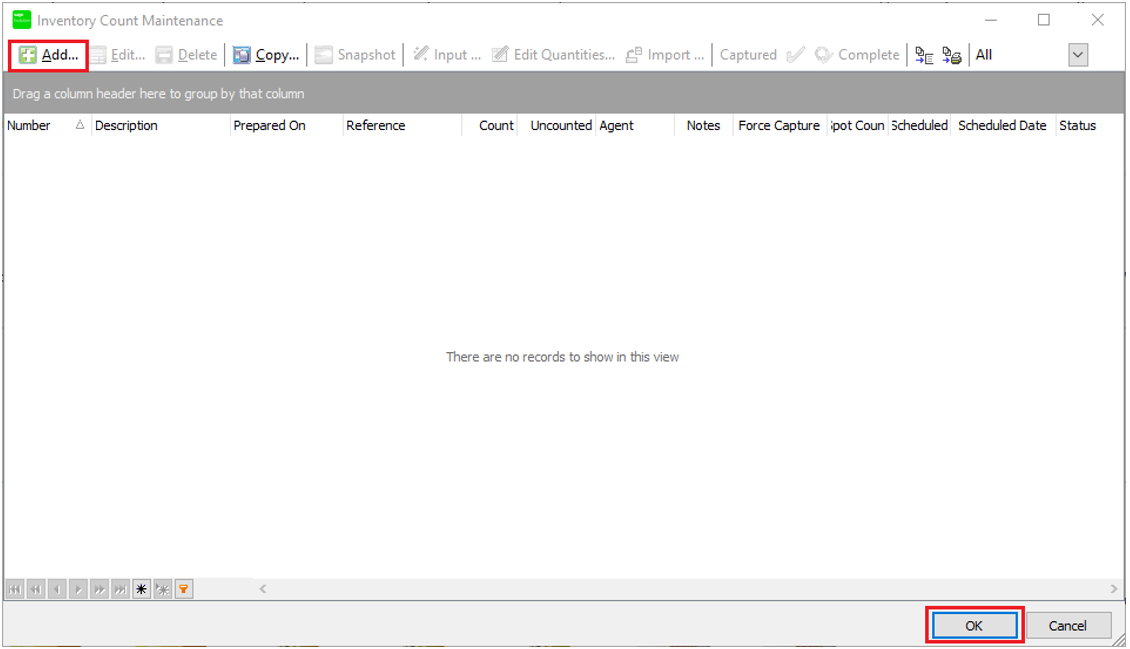Click the Add button in the toolbar
The height and width of the screenshot is (649, 1130).
point(49,55)
